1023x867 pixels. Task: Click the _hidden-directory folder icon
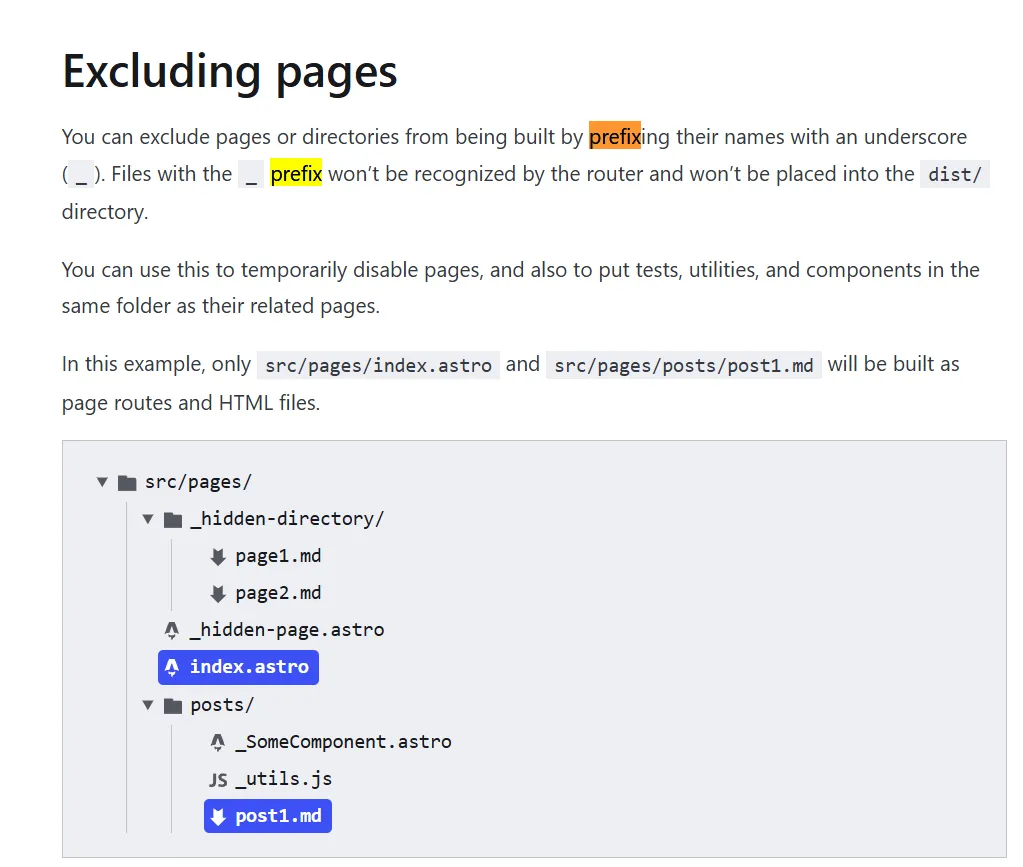173,520
